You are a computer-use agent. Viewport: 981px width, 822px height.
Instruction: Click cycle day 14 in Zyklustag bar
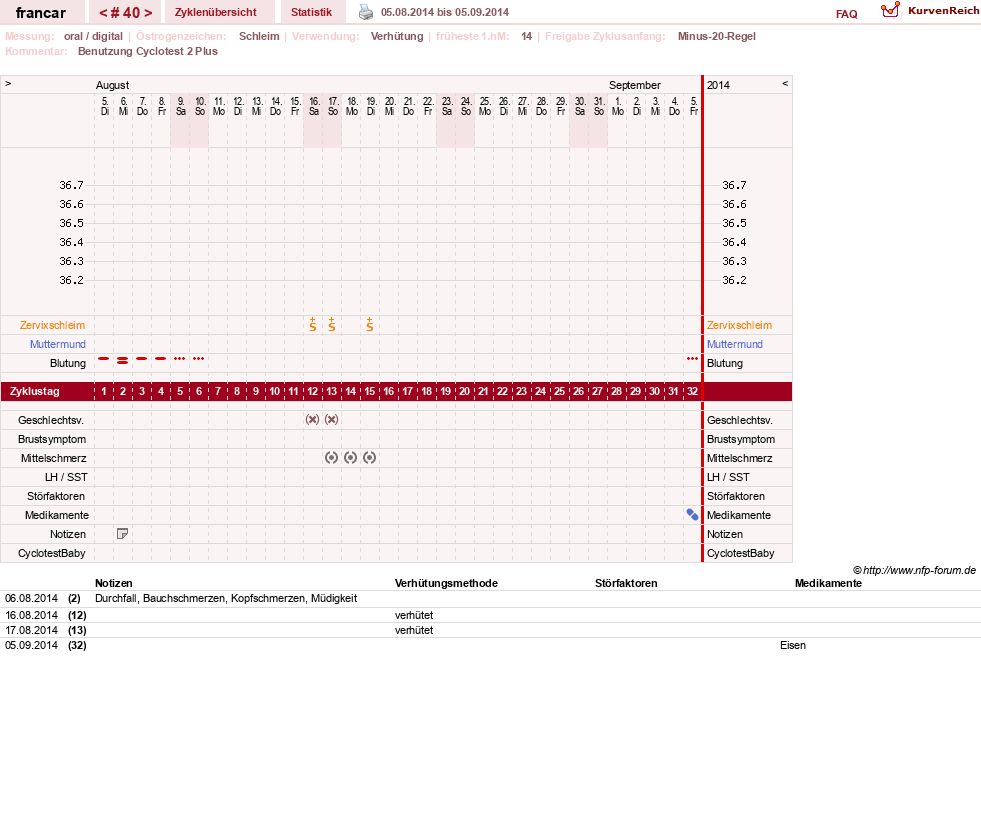click(x=350, y=391)
